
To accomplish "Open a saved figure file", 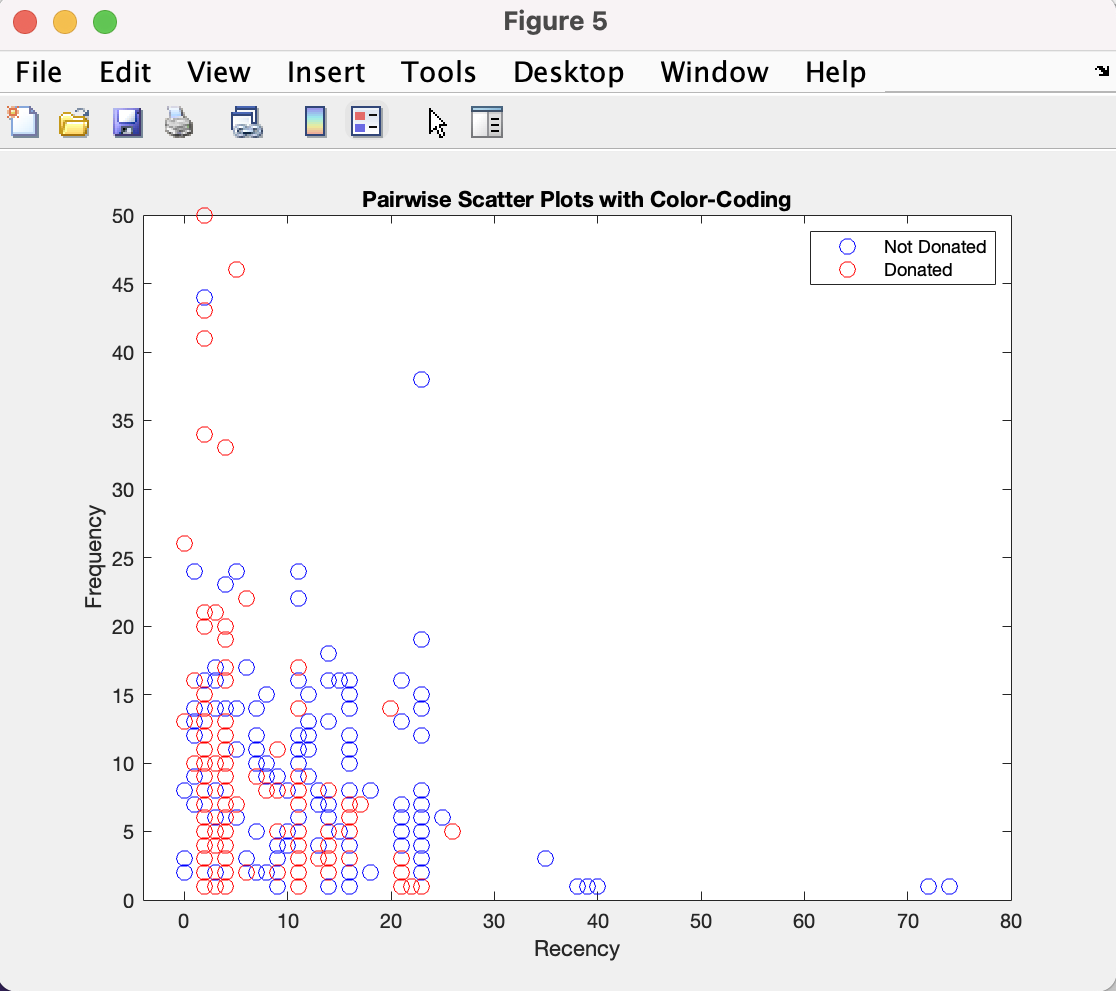I will (x=74, y=121).
